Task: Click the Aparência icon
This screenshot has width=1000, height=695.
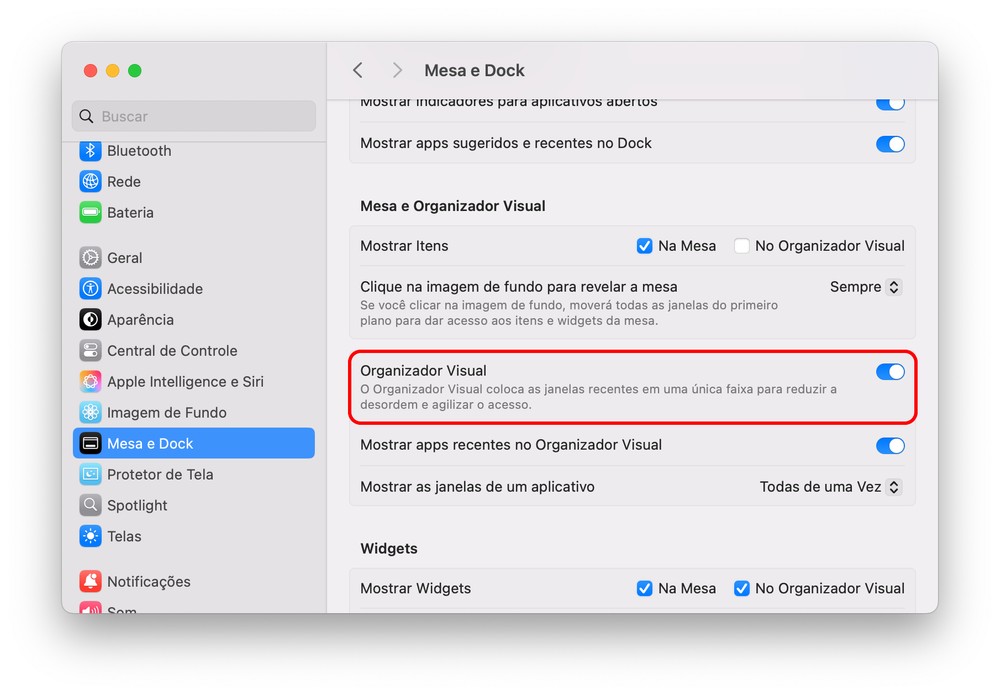Action: 90,319
